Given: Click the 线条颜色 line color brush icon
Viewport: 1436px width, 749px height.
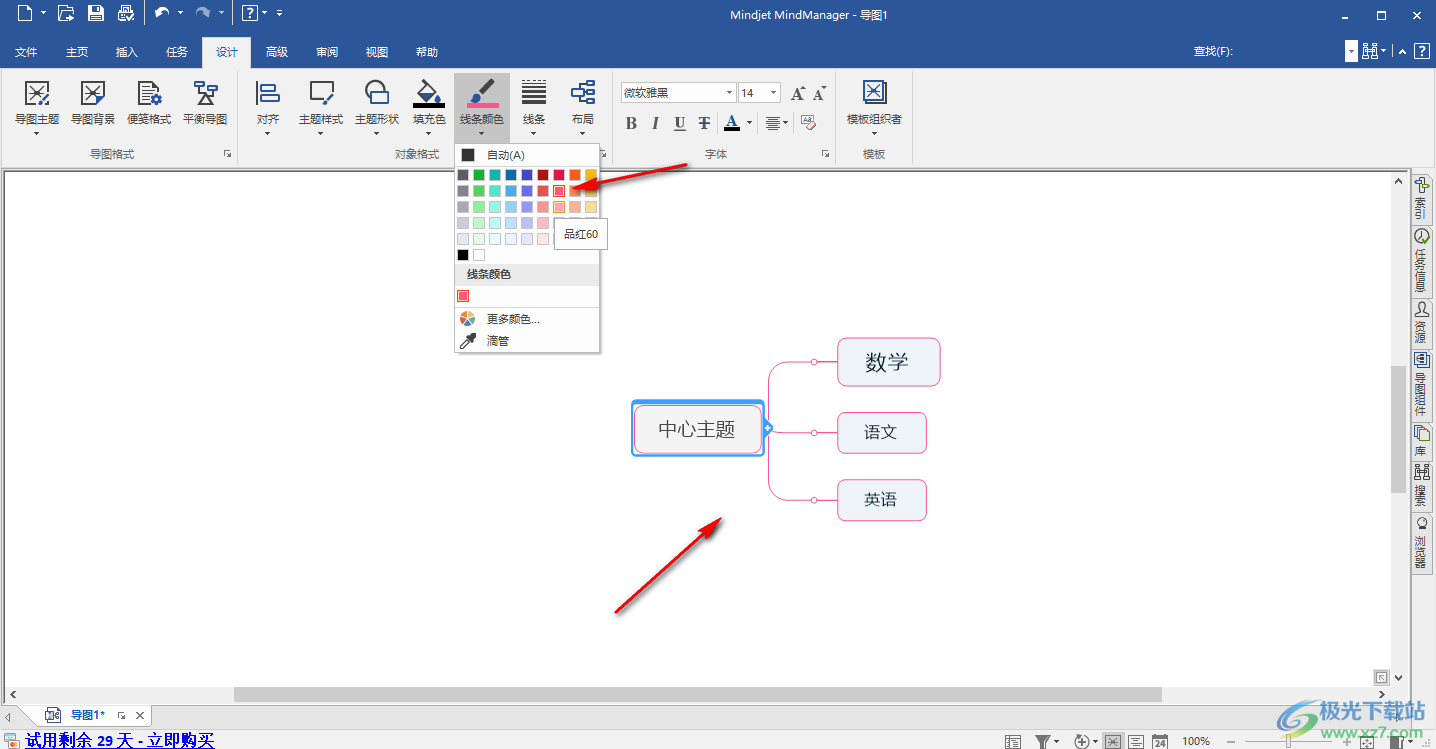Looking at the screenshot, I should (482, 93).
